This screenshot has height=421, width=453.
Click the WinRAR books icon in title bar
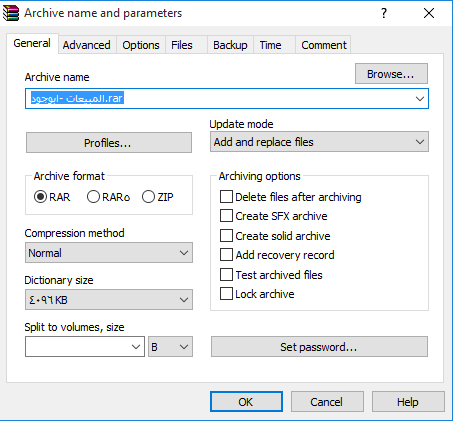point(11,13)
